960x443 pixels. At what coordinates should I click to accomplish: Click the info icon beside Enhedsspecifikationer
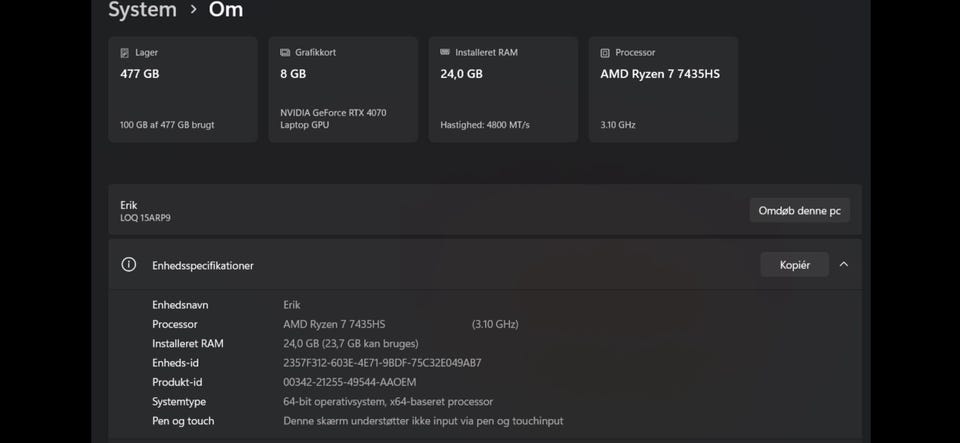(129, 265)
